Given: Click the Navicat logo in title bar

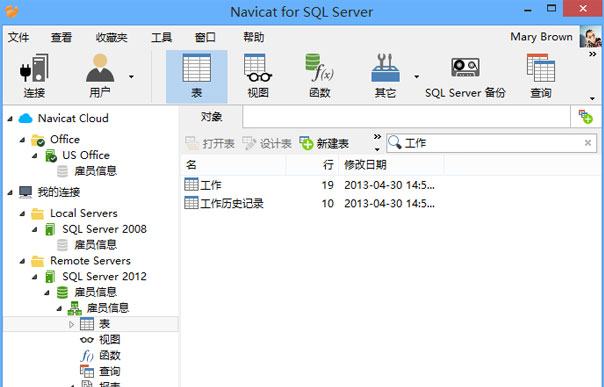Looking at the screenshot, I should (x=12, y=11).
